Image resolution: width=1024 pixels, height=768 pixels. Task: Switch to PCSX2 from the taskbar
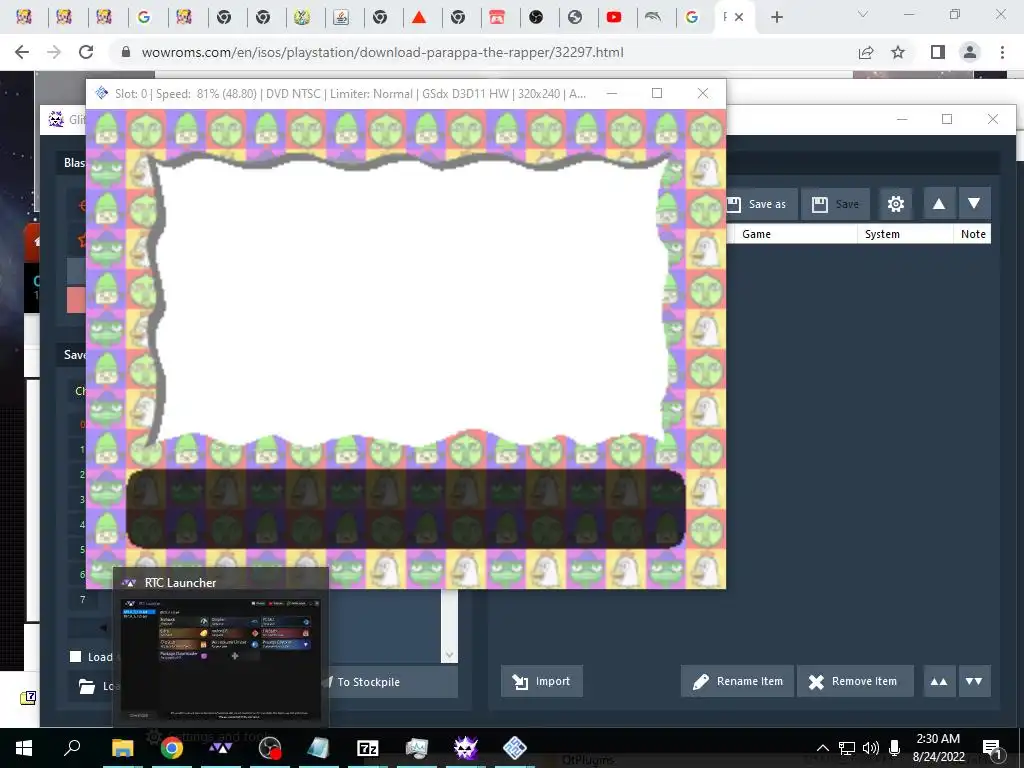(x=515, y=747)
